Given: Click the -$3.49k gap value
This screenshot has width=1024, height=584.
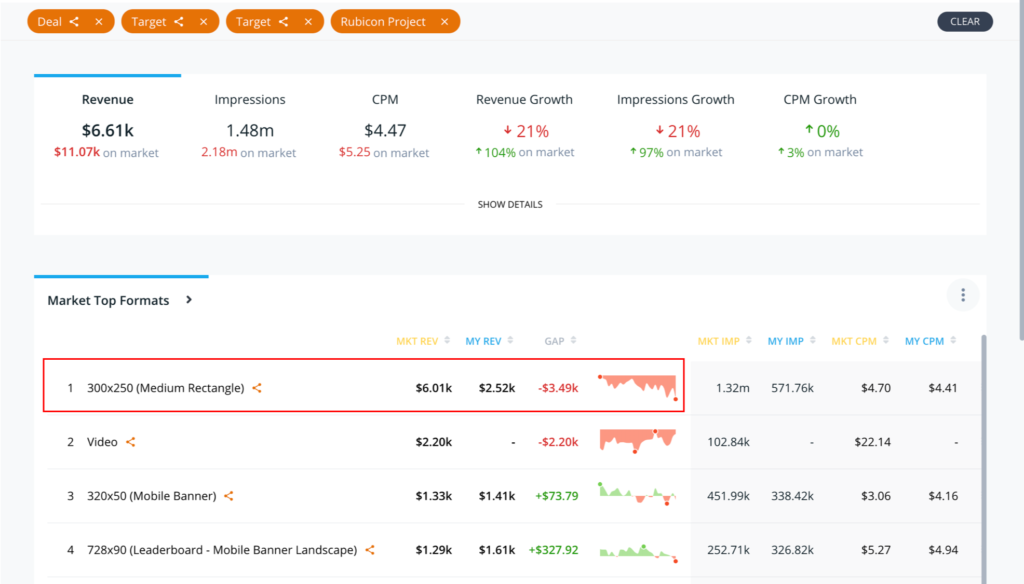Looking at the screenshot, I should point(558,388).
